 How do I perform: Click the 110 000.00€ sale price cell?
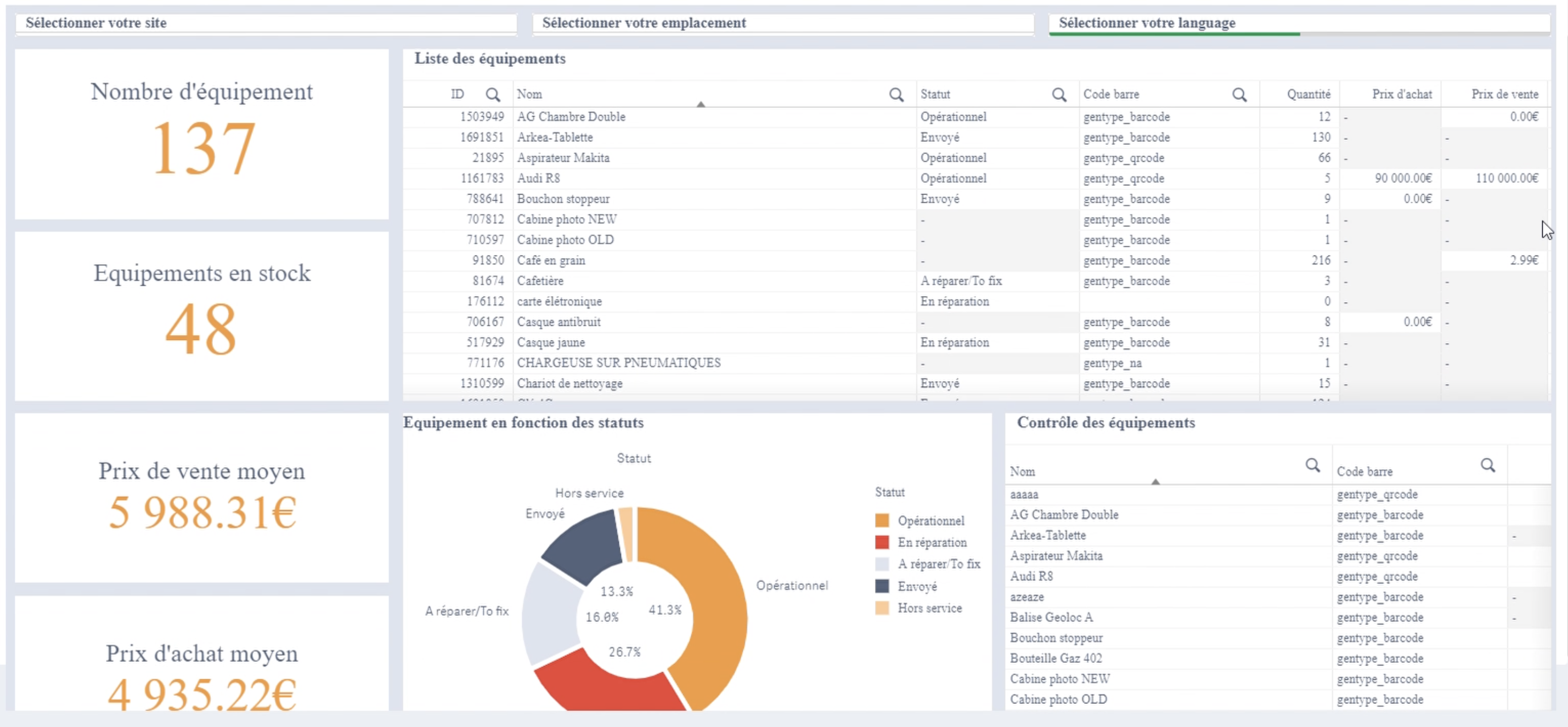[x=1494, y=178]
